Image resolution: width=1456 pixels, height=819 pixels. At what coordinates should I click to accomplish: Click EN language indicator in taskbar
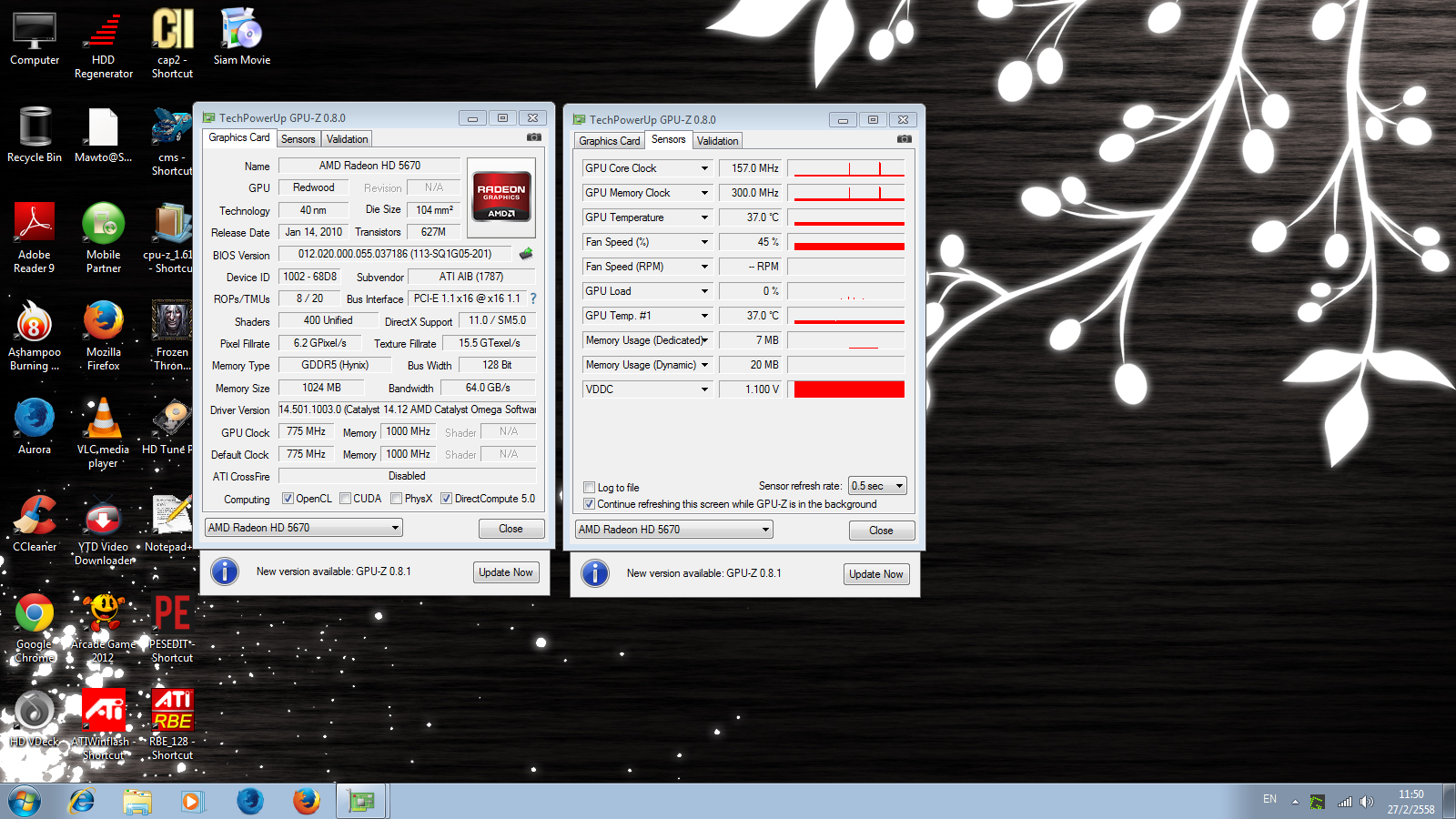(x=1269, y=799)
